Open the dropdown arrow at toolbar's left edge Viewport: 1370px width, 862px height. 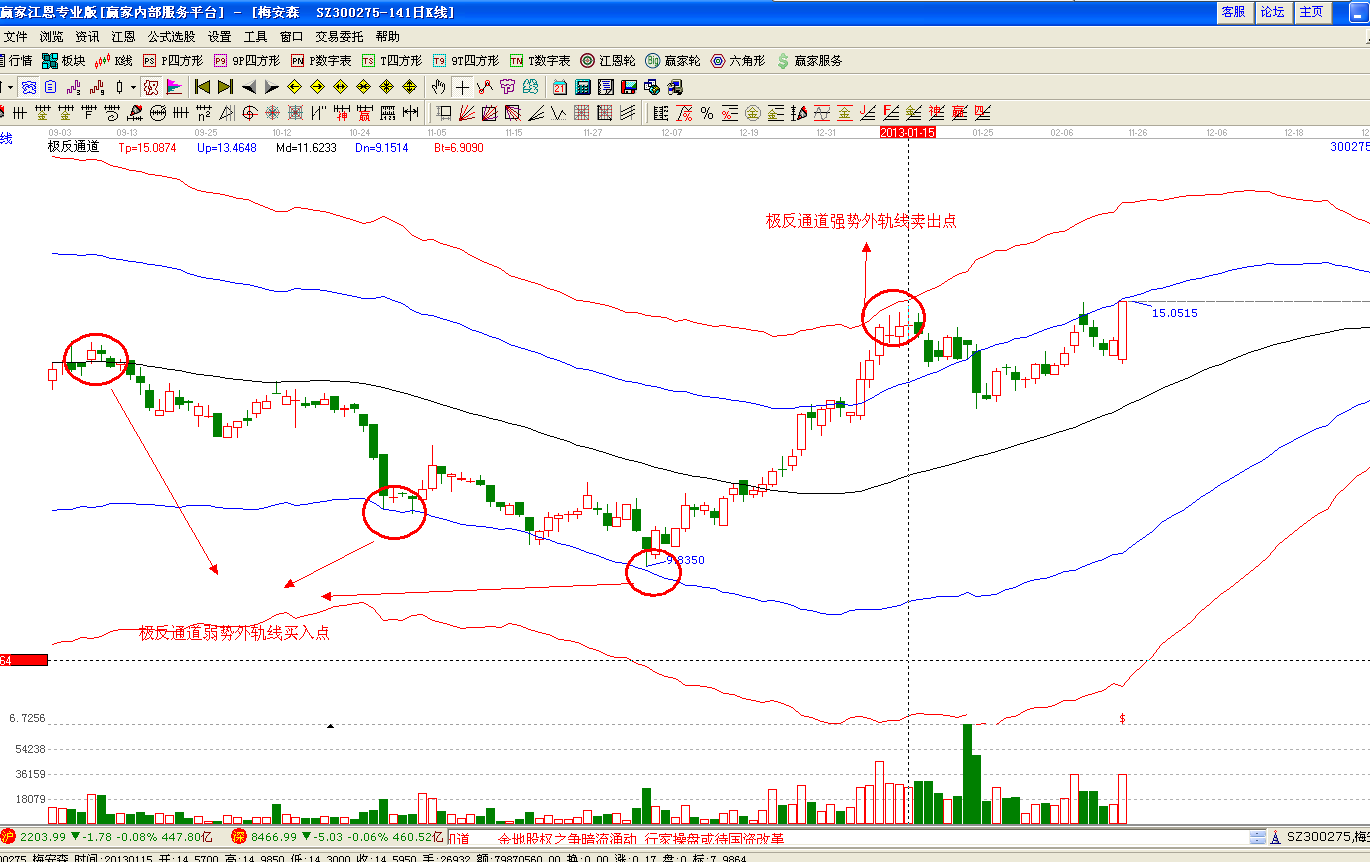click(9, 87)
